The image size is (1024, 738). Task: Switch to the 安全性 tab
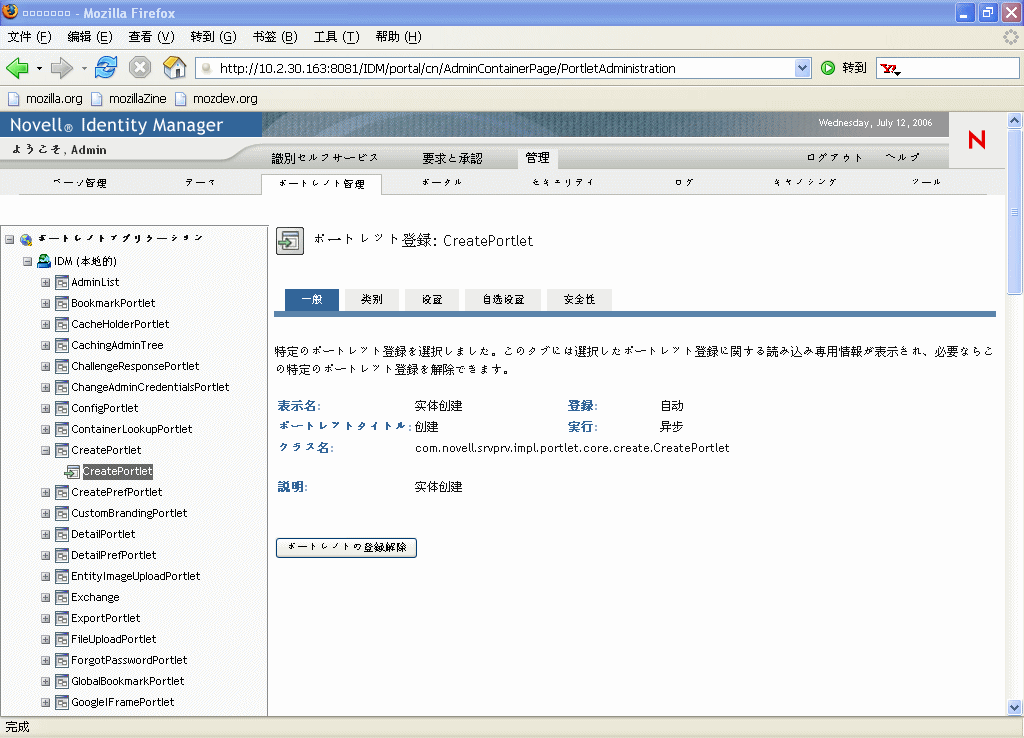tap(579, 299)
